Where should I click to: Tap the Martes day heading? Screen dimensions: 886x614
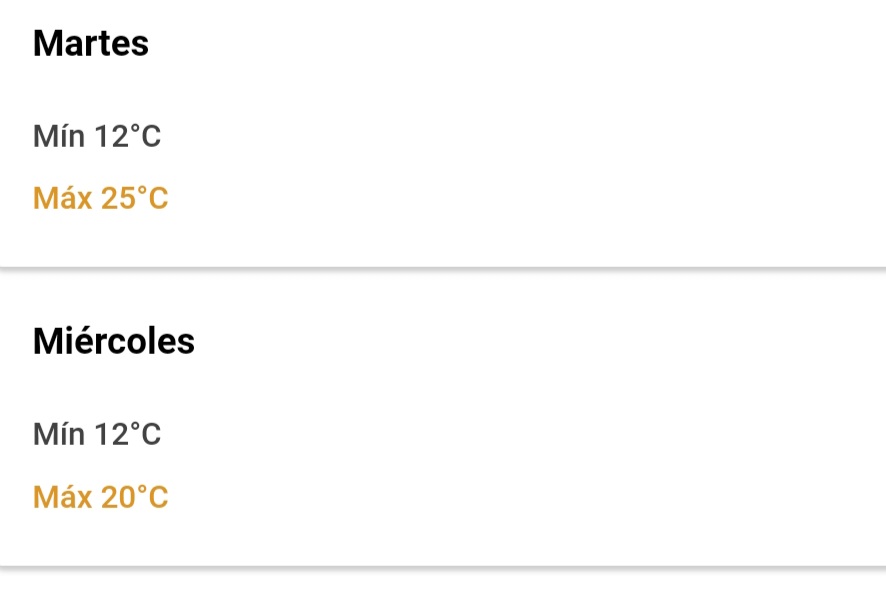(x=91, y=43)
